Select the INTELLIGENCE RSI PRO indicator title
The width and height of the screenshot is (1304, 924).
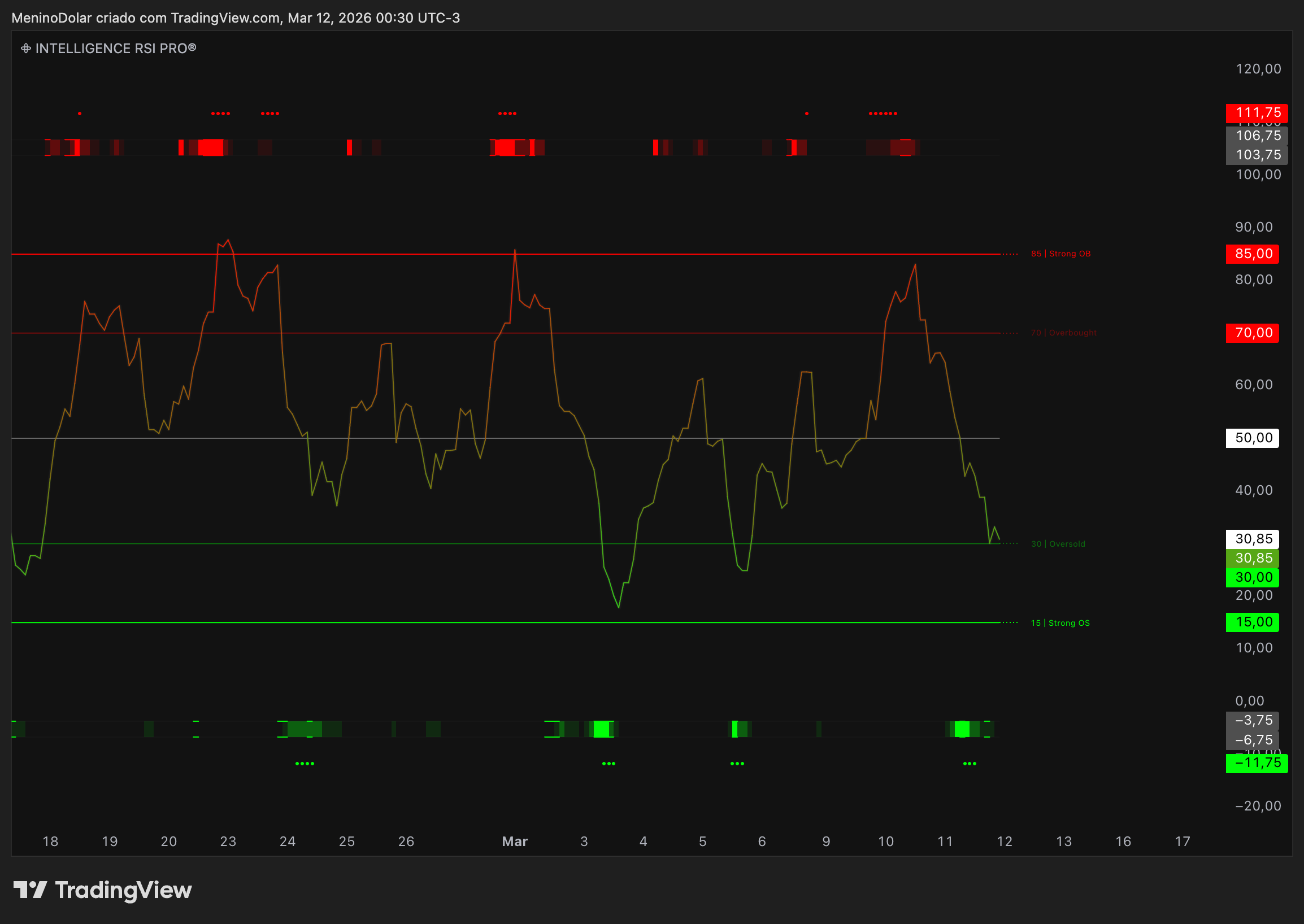(116, 49)
